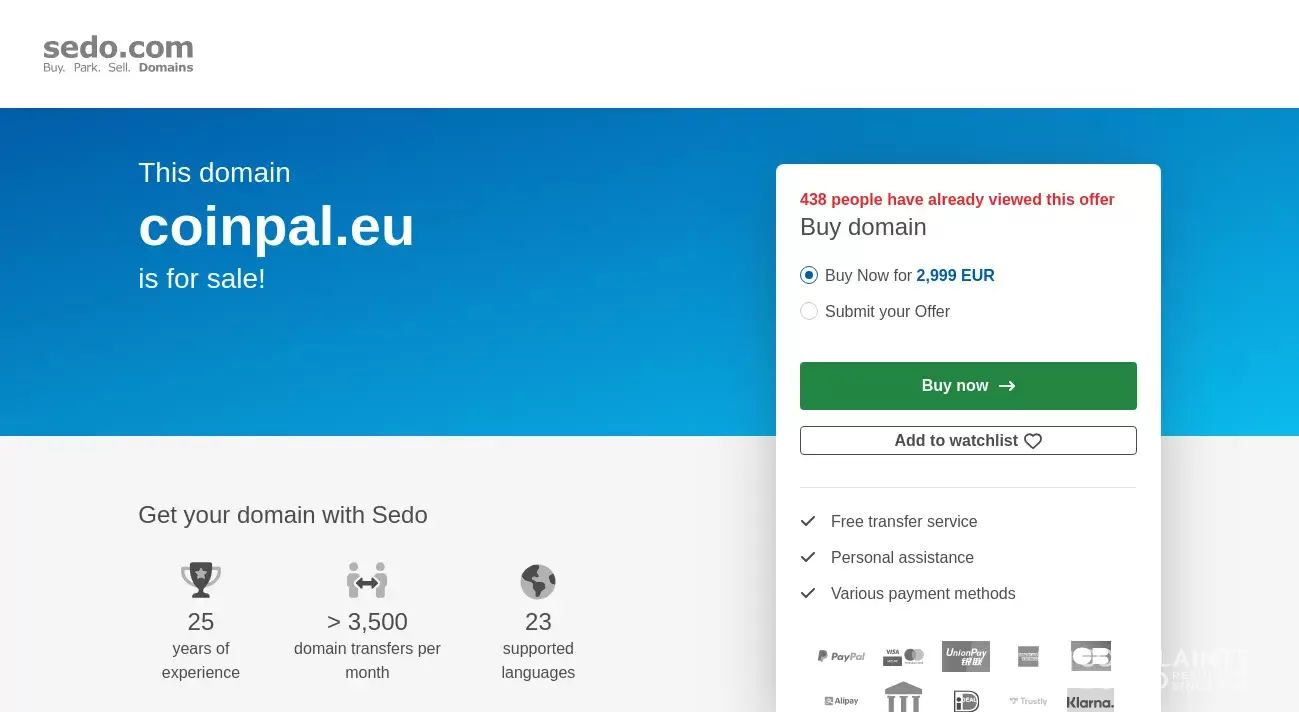1299x712 pixels.
Task: Click the globe supported languages icon
Action: pyautogui.click(x=538, y=582)
